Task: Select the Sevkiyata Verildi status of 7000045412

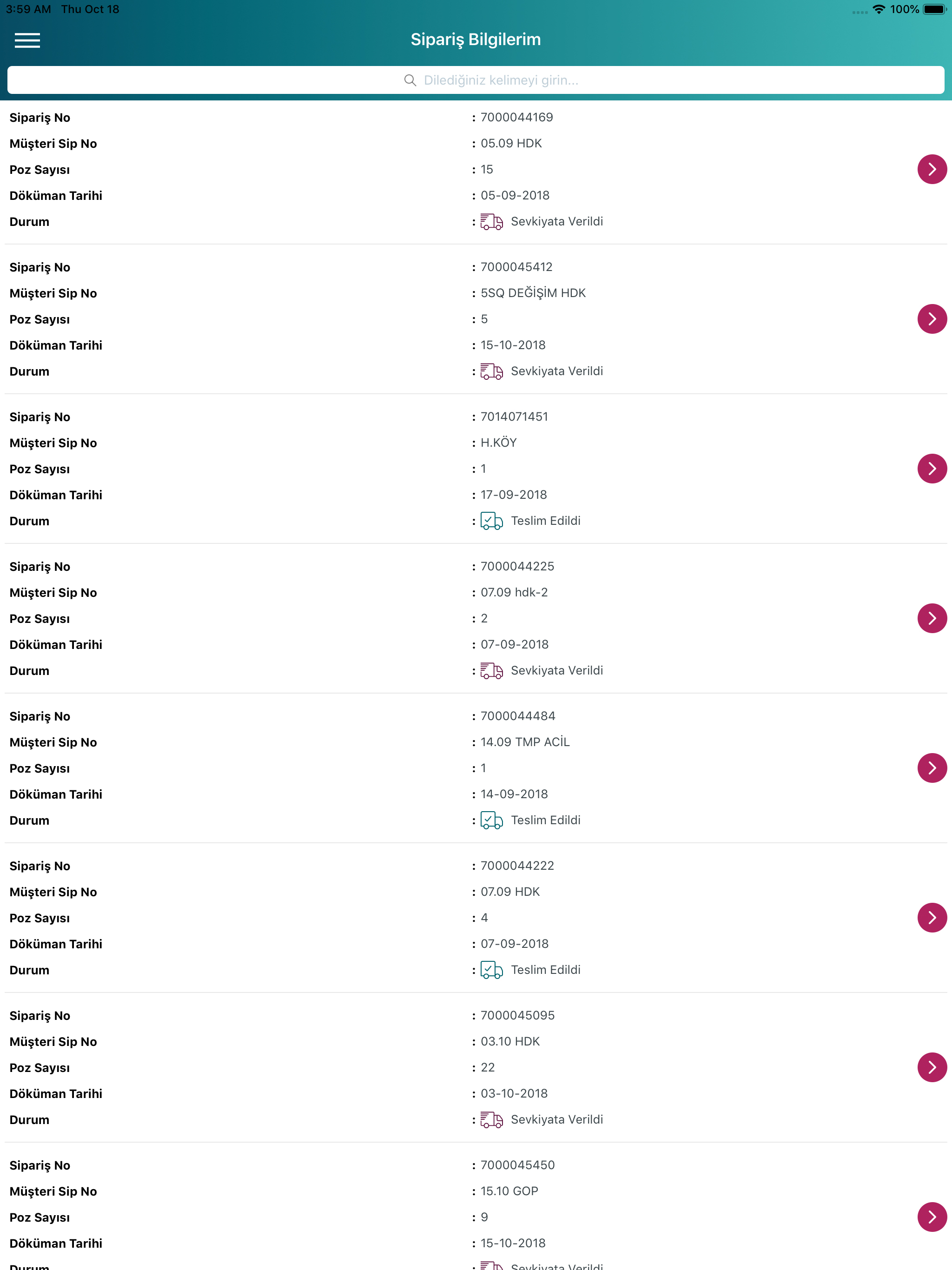Action: coord(557,371)
